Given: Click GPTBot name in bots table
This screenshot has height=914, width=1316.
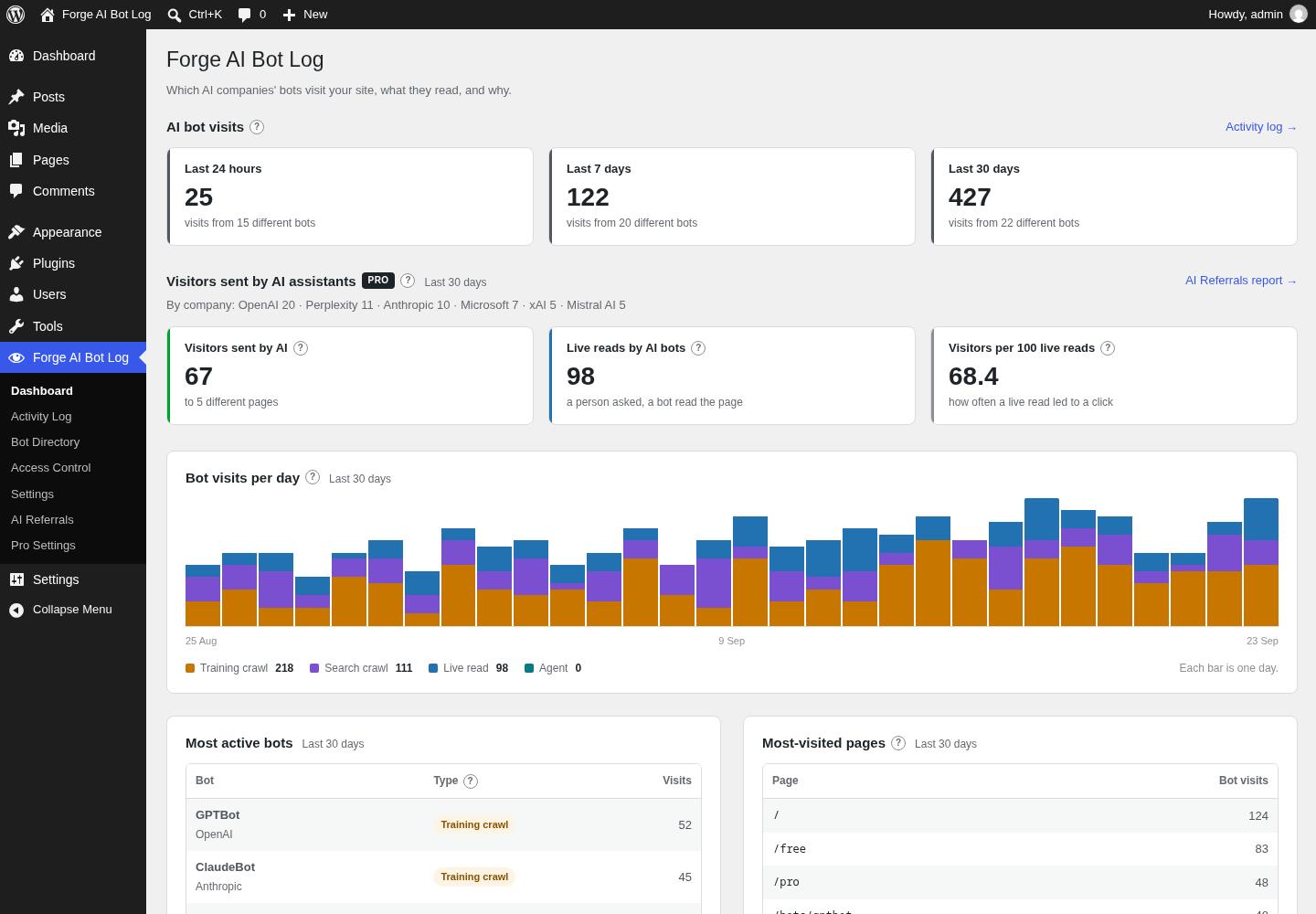Looking at the screenshot, I should (x=218, y=815).
